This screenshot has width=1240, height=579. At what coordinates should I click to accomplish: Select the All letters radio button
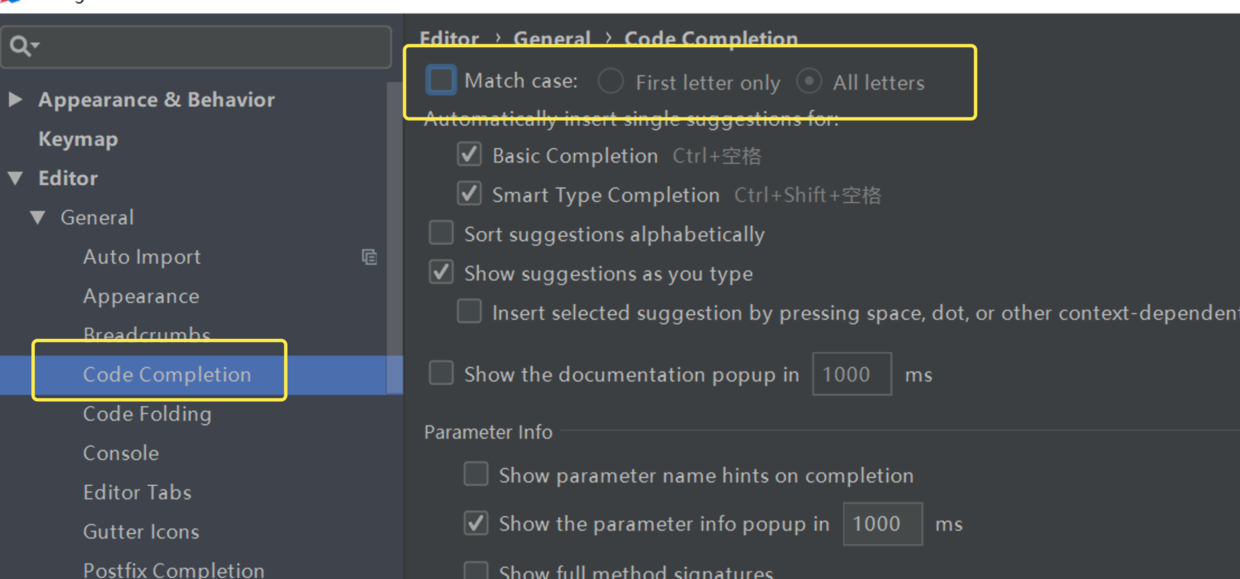click(x=809, y=81)
